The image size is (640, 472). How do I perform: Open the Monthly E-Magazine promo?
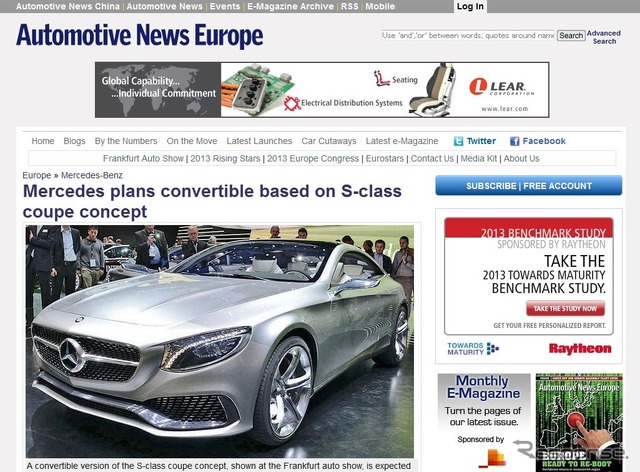click(x=484, y=402)
